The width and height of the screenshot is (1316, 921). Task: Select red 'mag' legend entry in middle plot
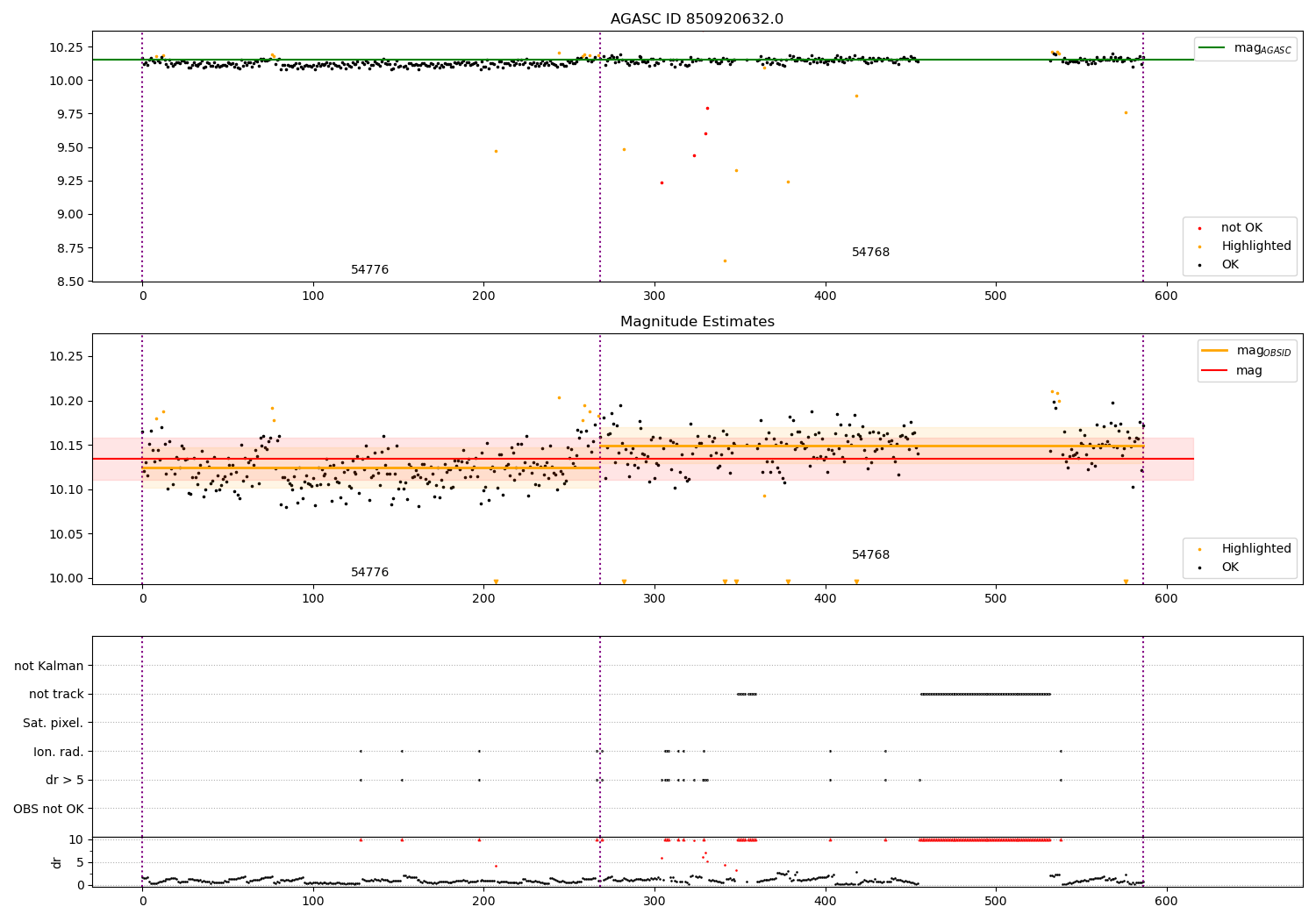coord(1233,370)
